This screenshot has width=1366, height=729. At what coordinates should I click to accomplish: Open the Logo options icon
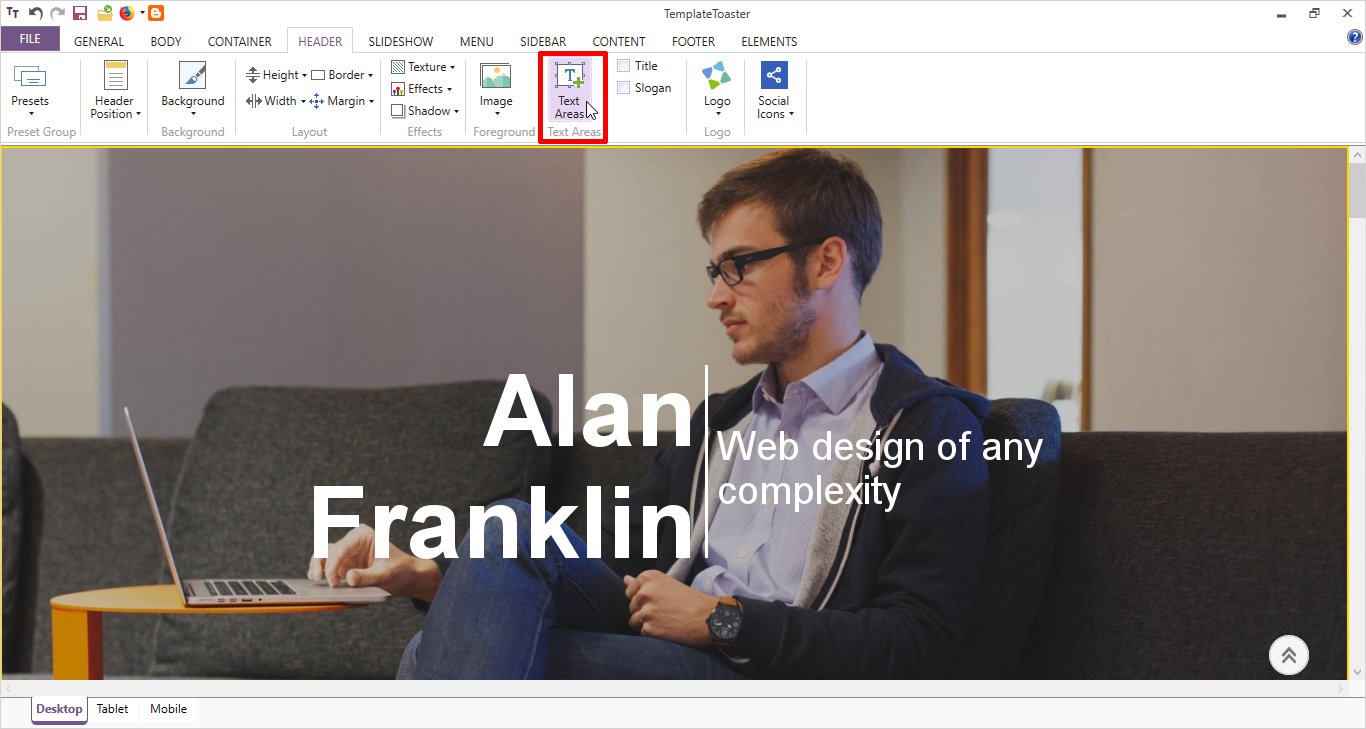coord(716,77)
